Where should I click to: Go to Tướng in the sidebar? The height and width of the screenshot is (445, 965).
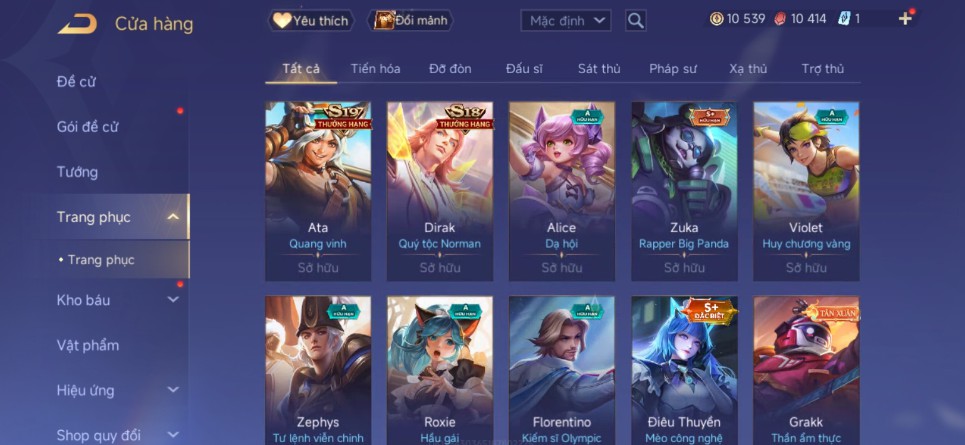click(78, 172)
